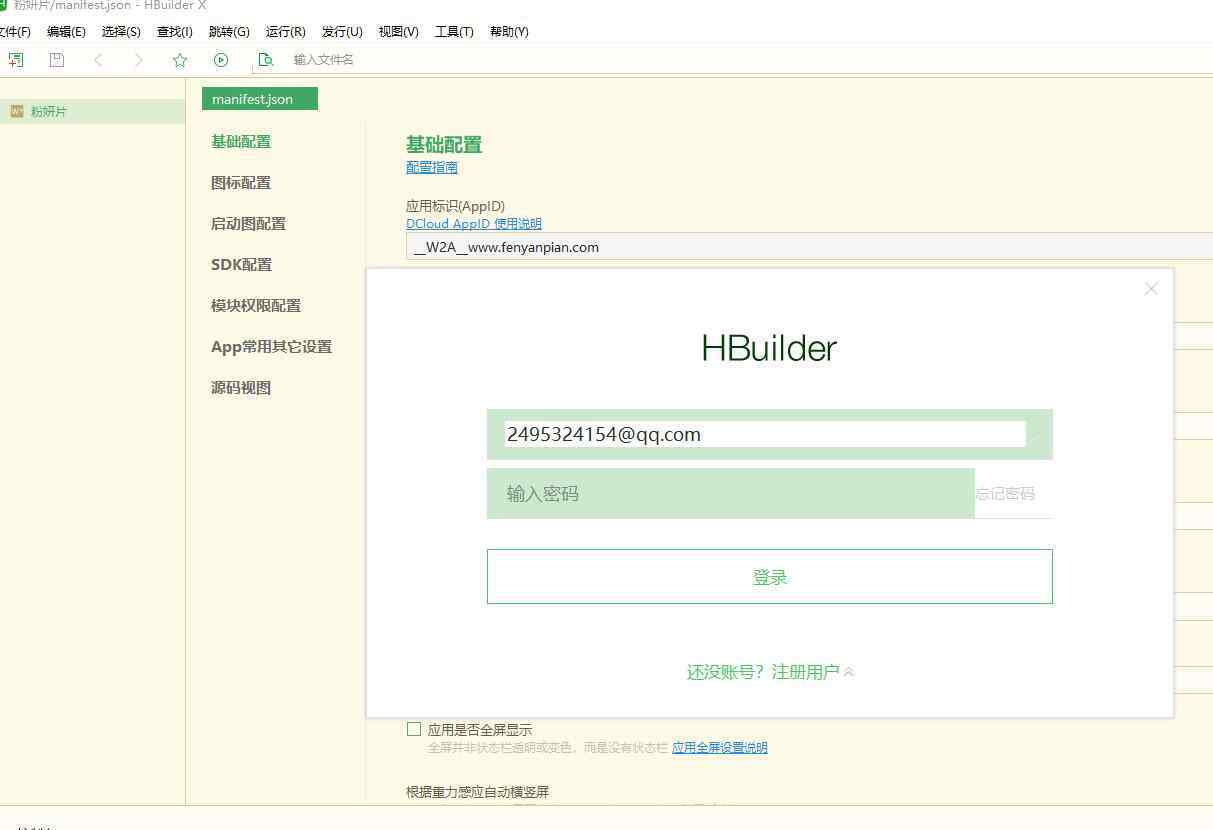Click the 根据重力感应自动横竖屏 label

477,792
